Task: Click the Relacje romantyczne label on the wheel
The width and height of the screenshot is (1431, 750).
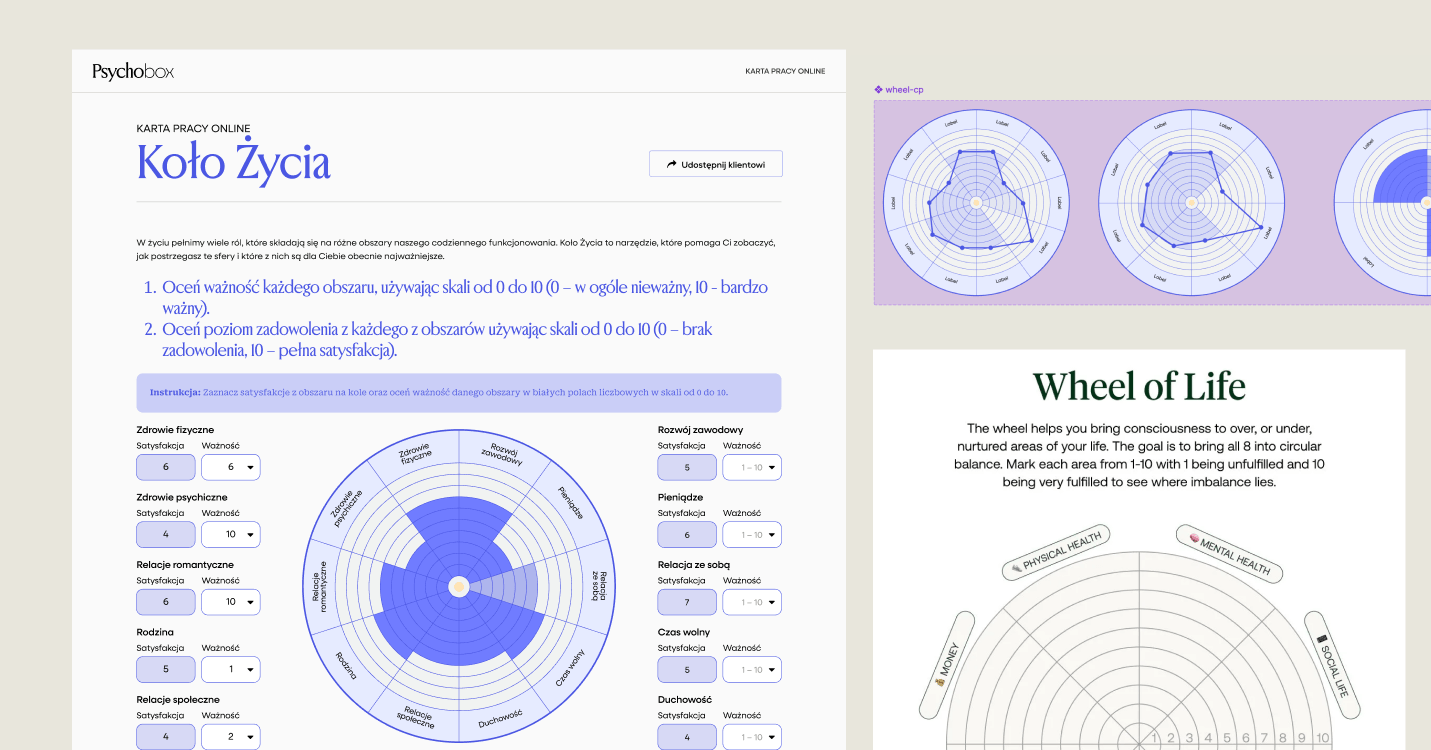Action: 322,587
